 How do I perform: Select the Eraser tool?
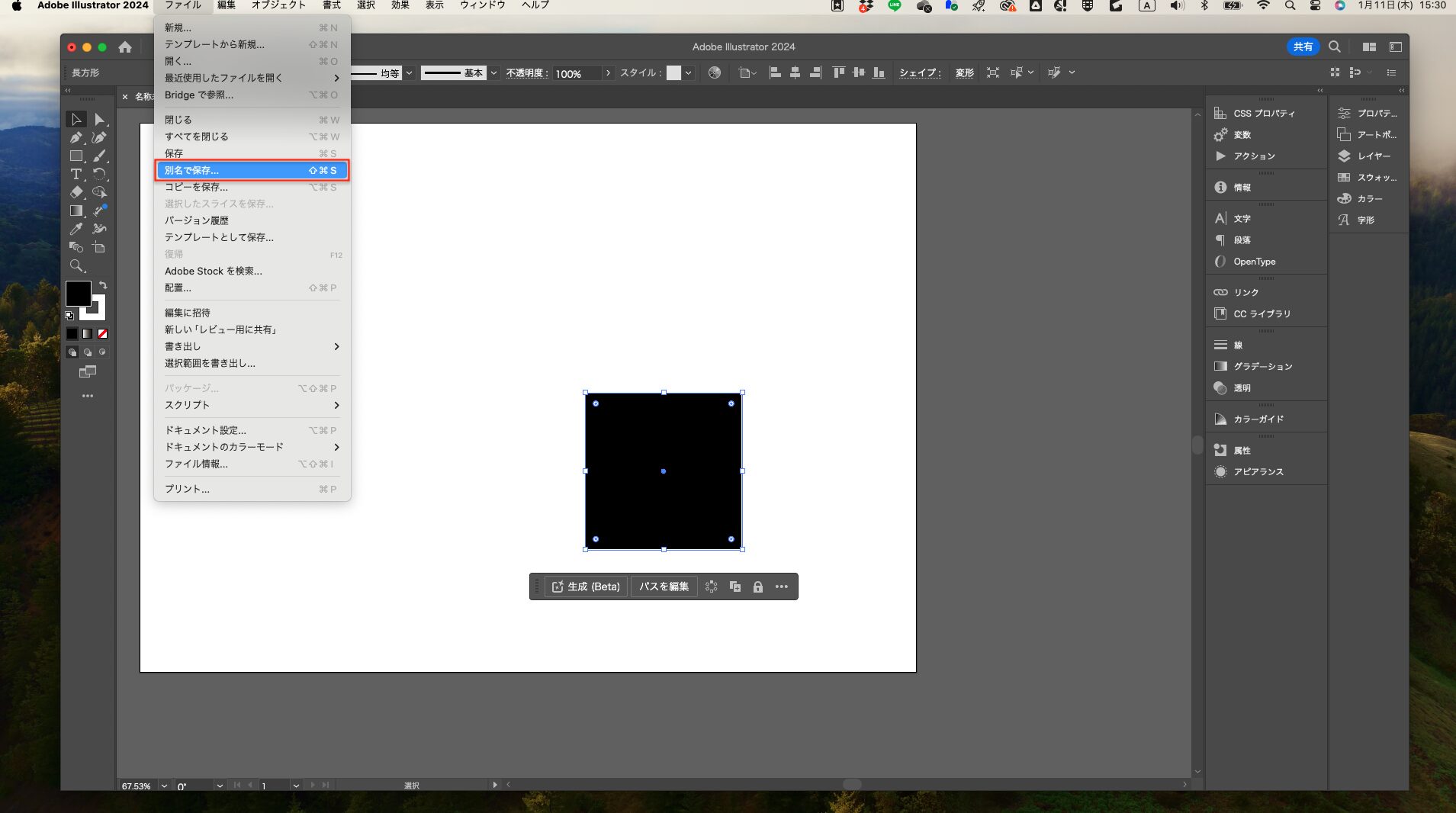pos(76,192)
